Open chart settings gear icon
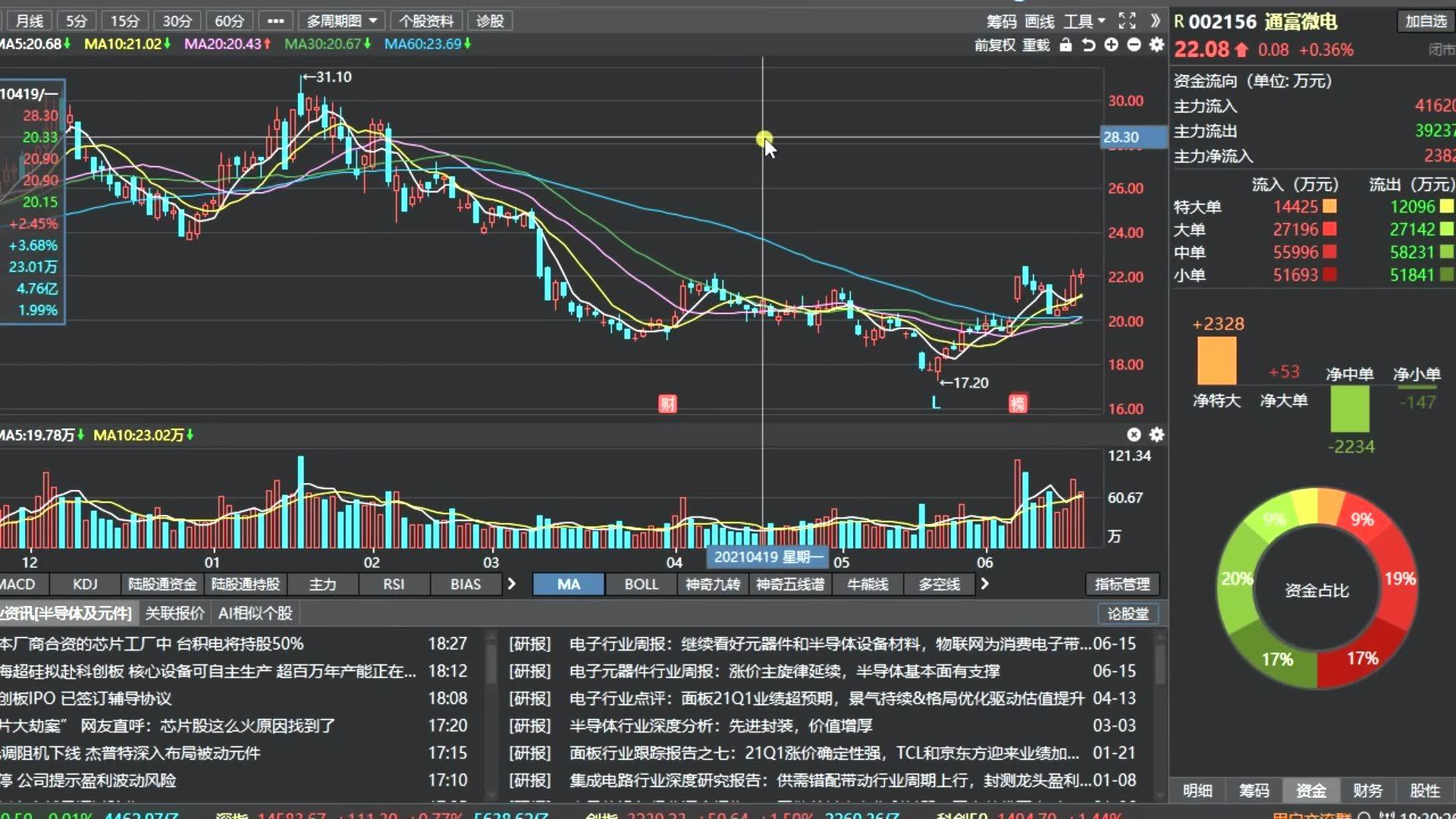 (x=1156, y=45)
